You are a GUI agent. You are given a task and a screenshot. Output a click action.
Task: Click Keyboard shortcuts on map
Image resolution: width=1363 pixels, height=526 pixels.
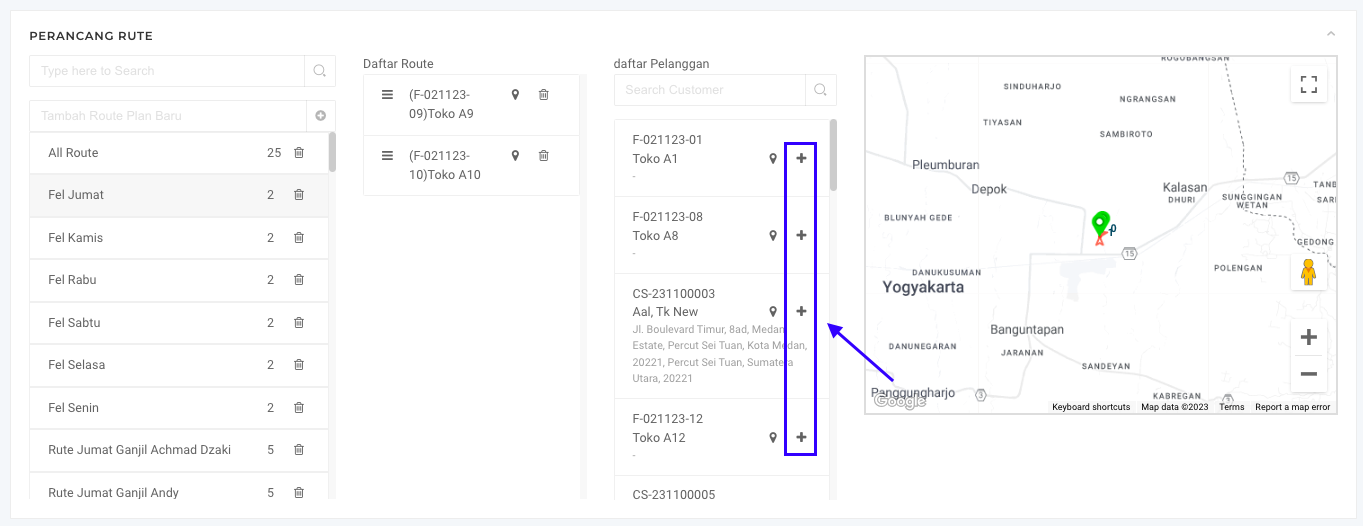(x=1091, y=407)
